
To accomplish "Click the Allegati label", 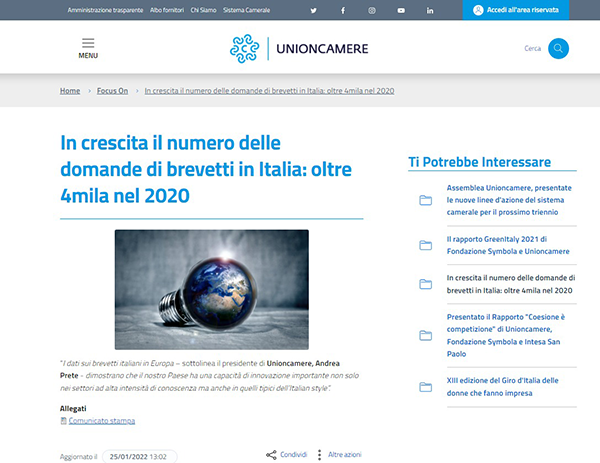I will [73, 409].
